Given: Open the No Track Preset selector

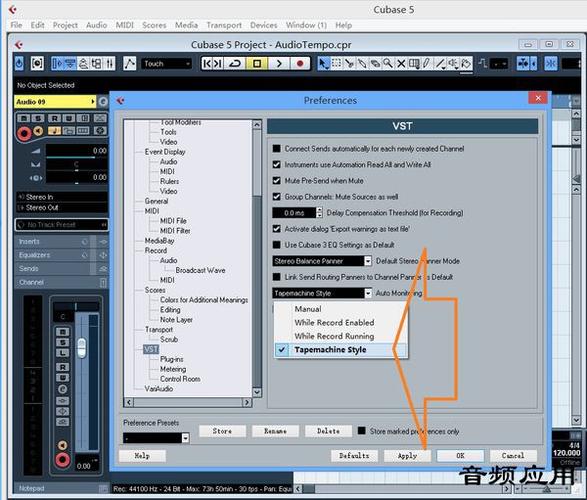Looking at the screenshot, I should pos(62,225).
